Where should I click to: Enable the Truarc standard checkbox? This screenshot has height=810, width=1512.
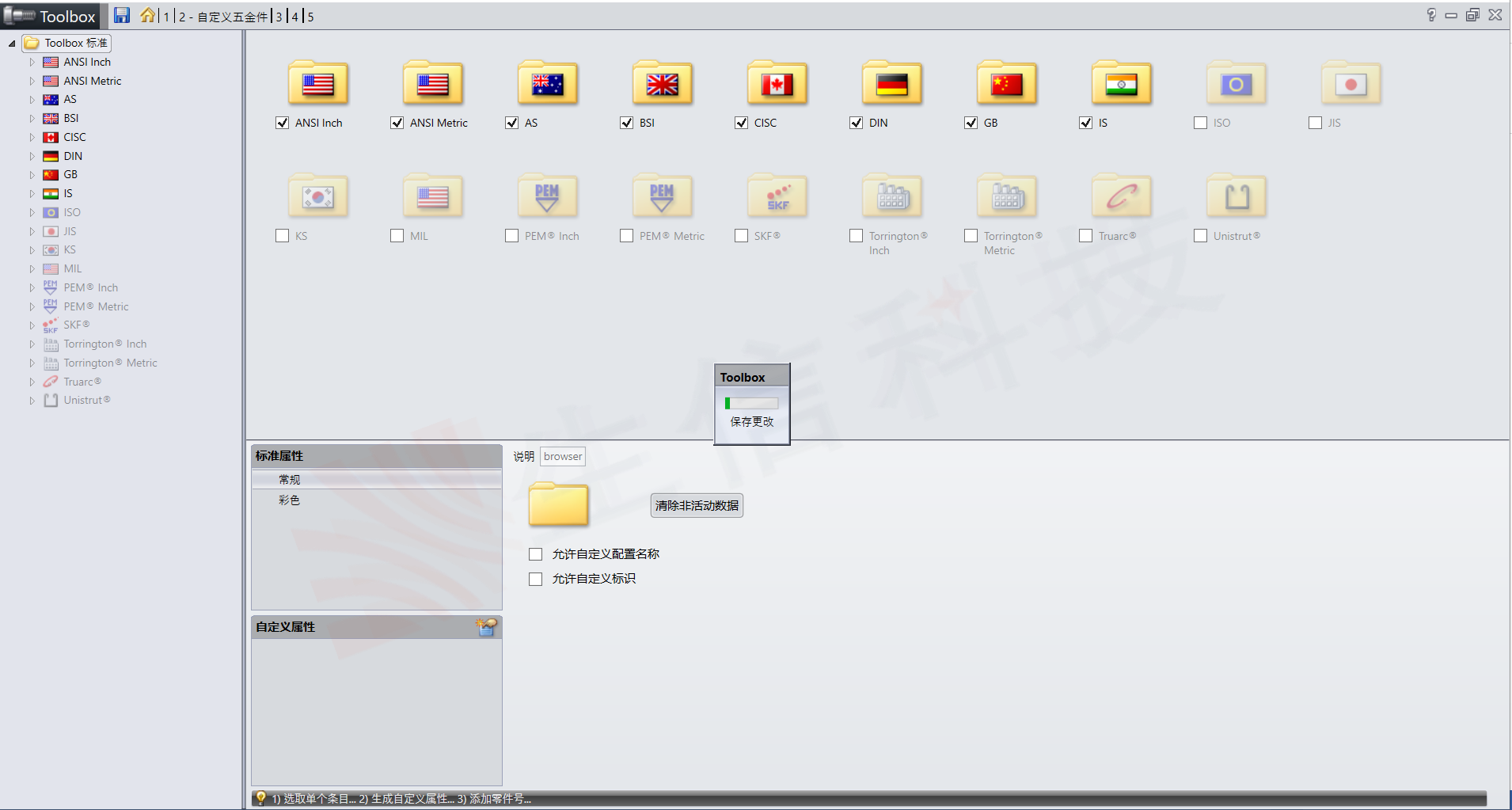[x=1085, y=236]
